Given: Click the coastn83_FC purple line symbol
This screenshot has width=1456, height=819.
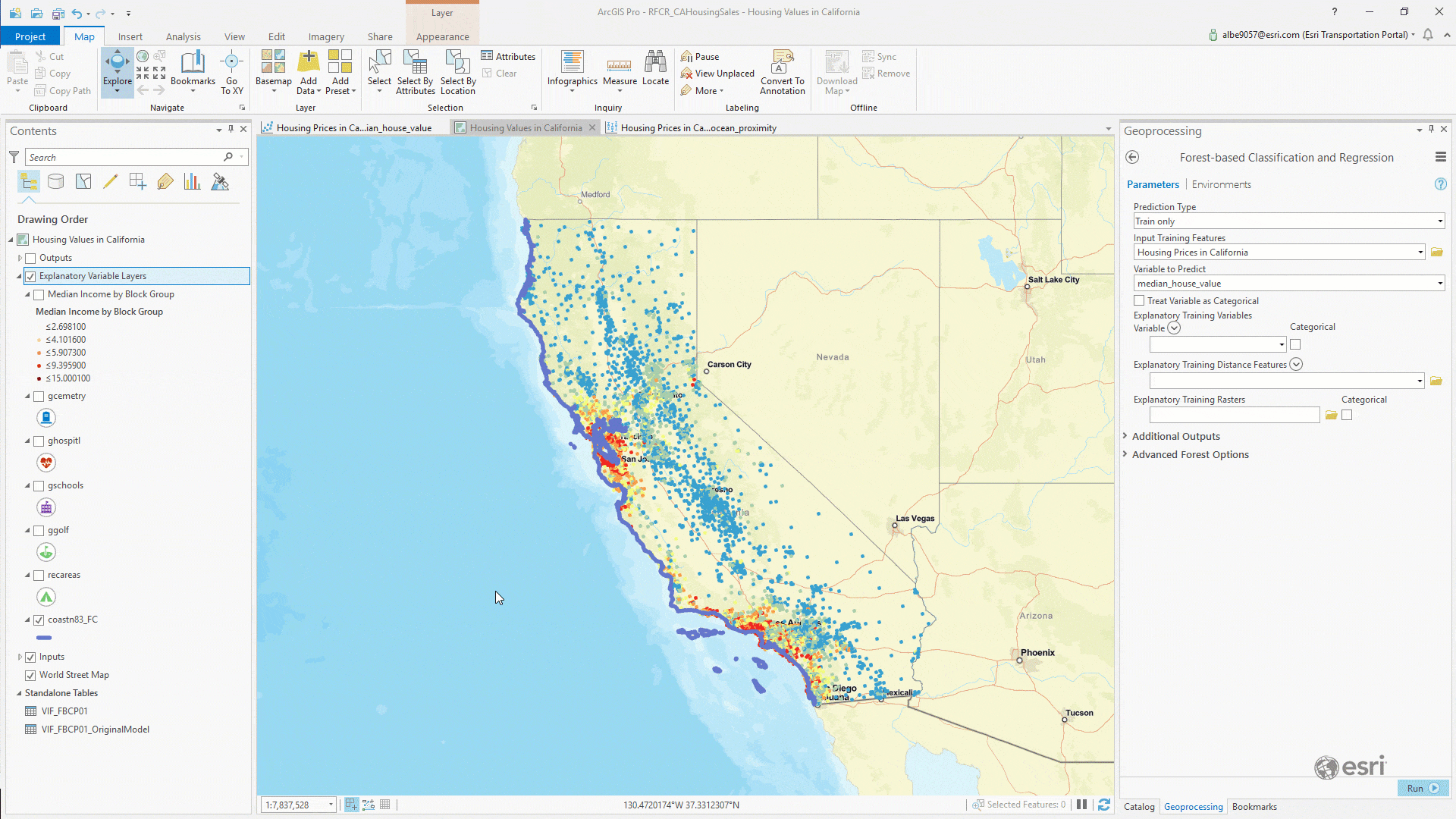Looking at the screenshot, I should pyautogui.click(x=44, y=638).
